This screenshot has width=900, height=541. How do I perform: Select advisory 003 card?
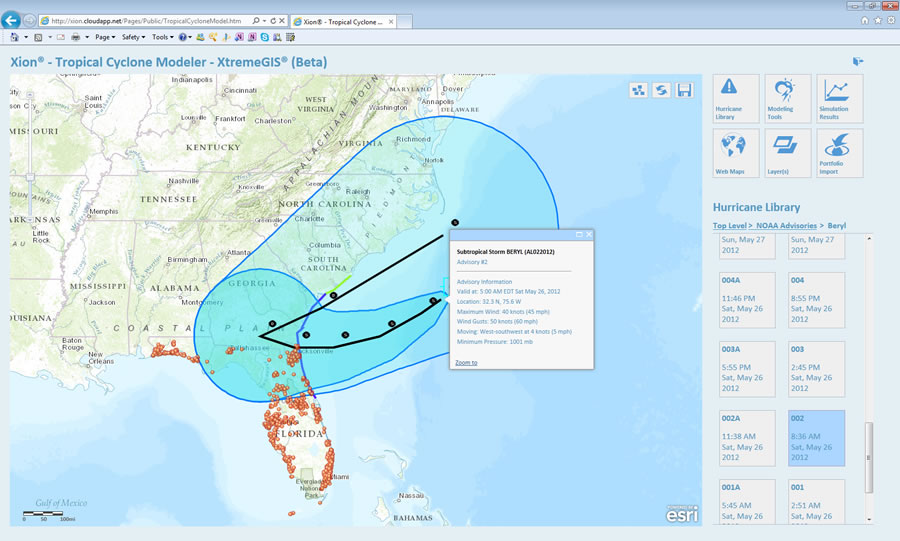pyautogui.click(x=816, y=369)
